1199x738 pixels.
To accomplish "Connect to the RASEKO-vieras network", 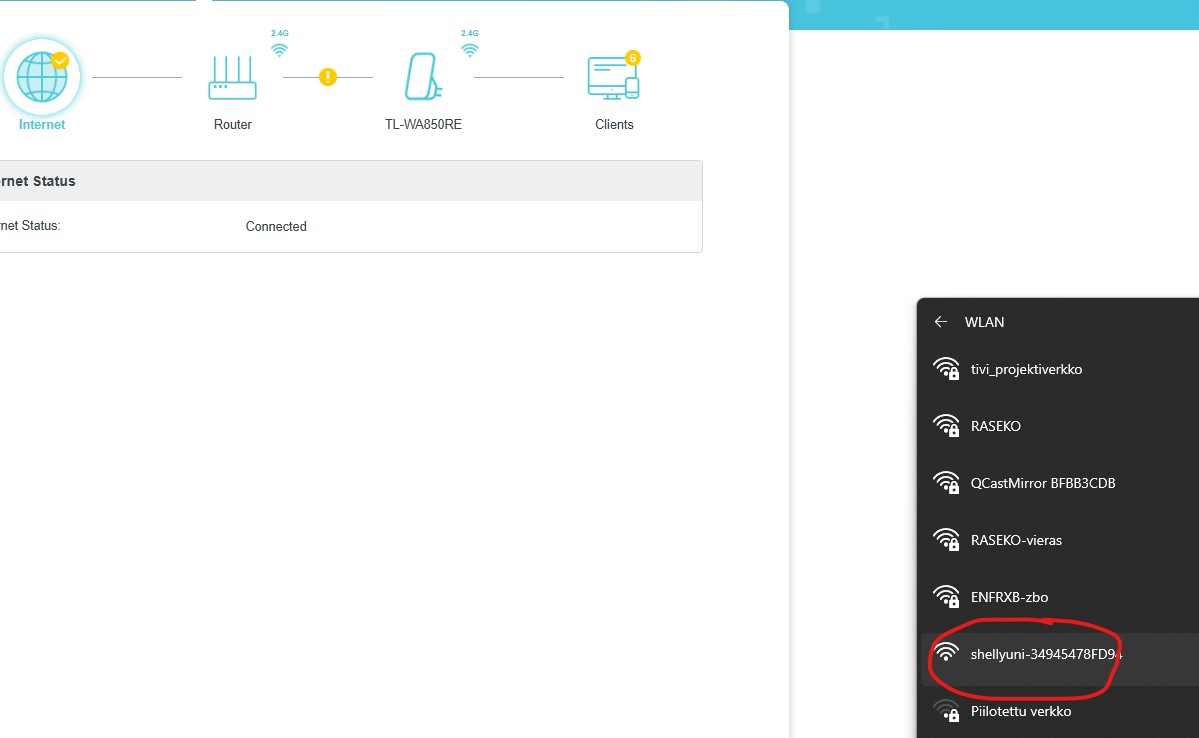I will 1060,540.
